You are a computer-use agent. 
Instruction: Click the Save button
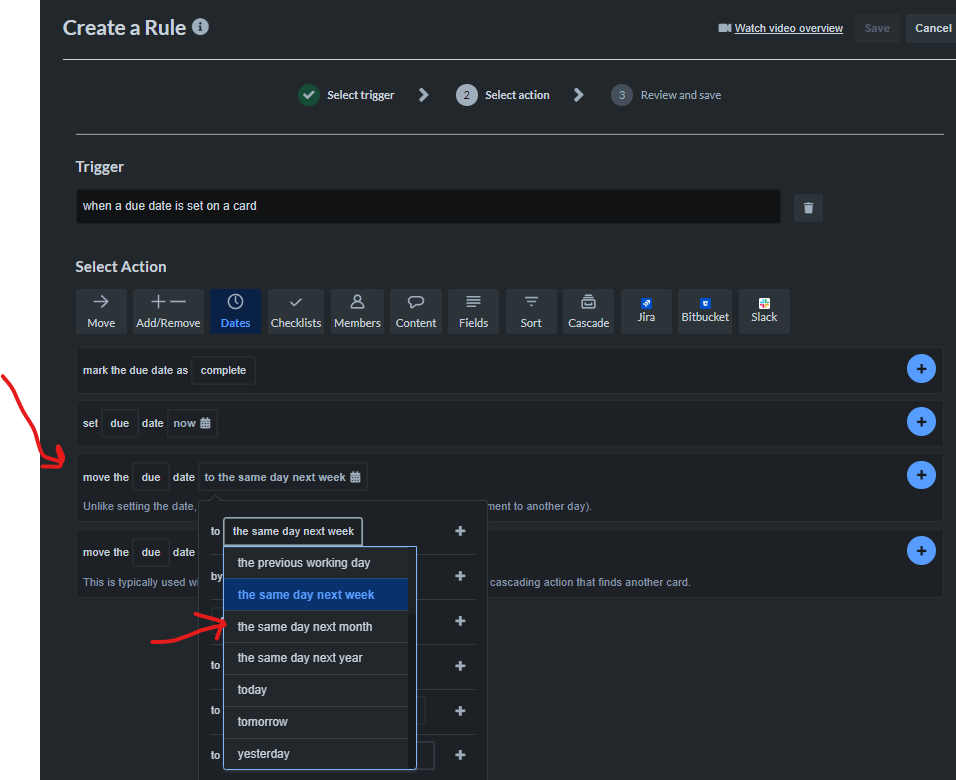tap(877, 28)
